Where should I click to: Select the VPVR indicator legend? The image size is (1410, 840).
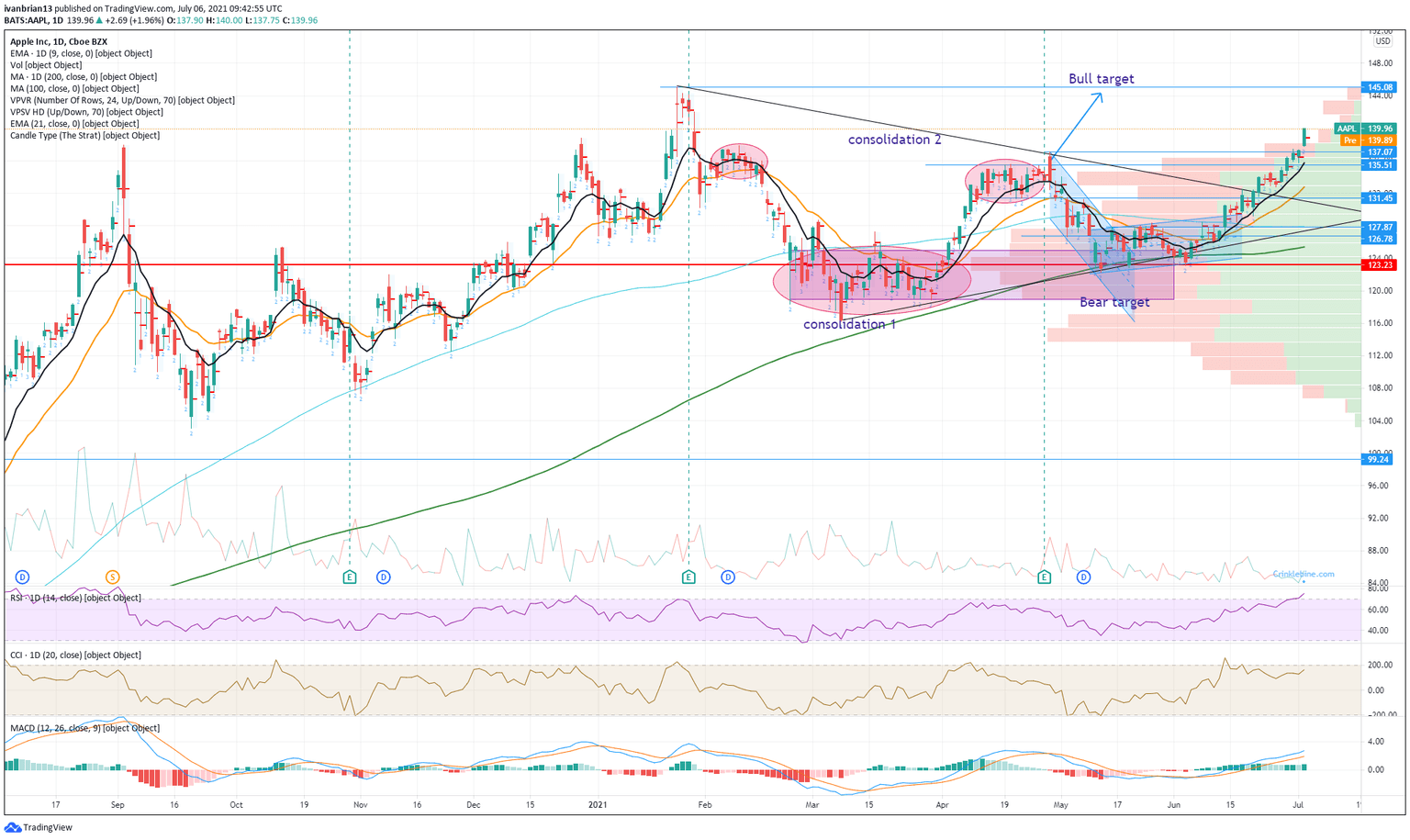point(122,100)
